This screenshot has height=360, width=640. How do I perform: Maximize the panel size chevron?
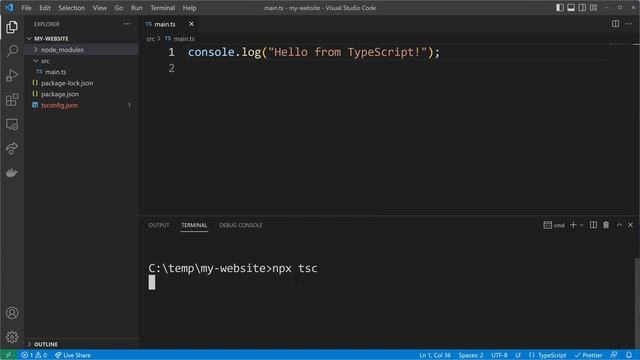(x=619, y=225)
